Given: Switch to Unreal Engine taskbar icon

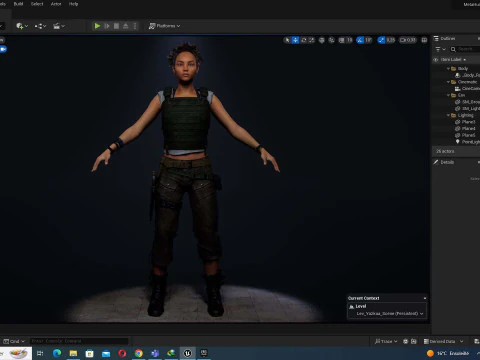Looking at the screenshot, I should (188, 353).
